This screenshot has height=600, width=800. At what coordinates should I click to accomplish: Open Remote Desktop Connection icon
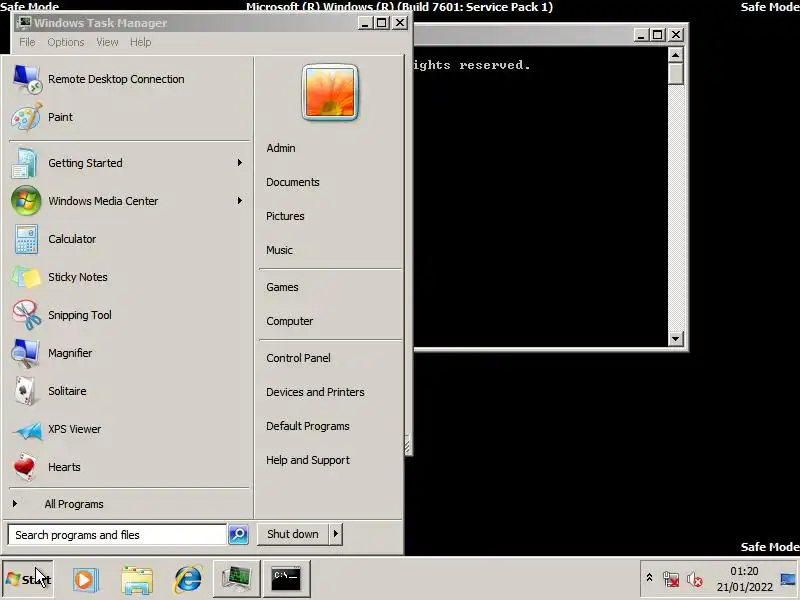(x=27, y=79)
